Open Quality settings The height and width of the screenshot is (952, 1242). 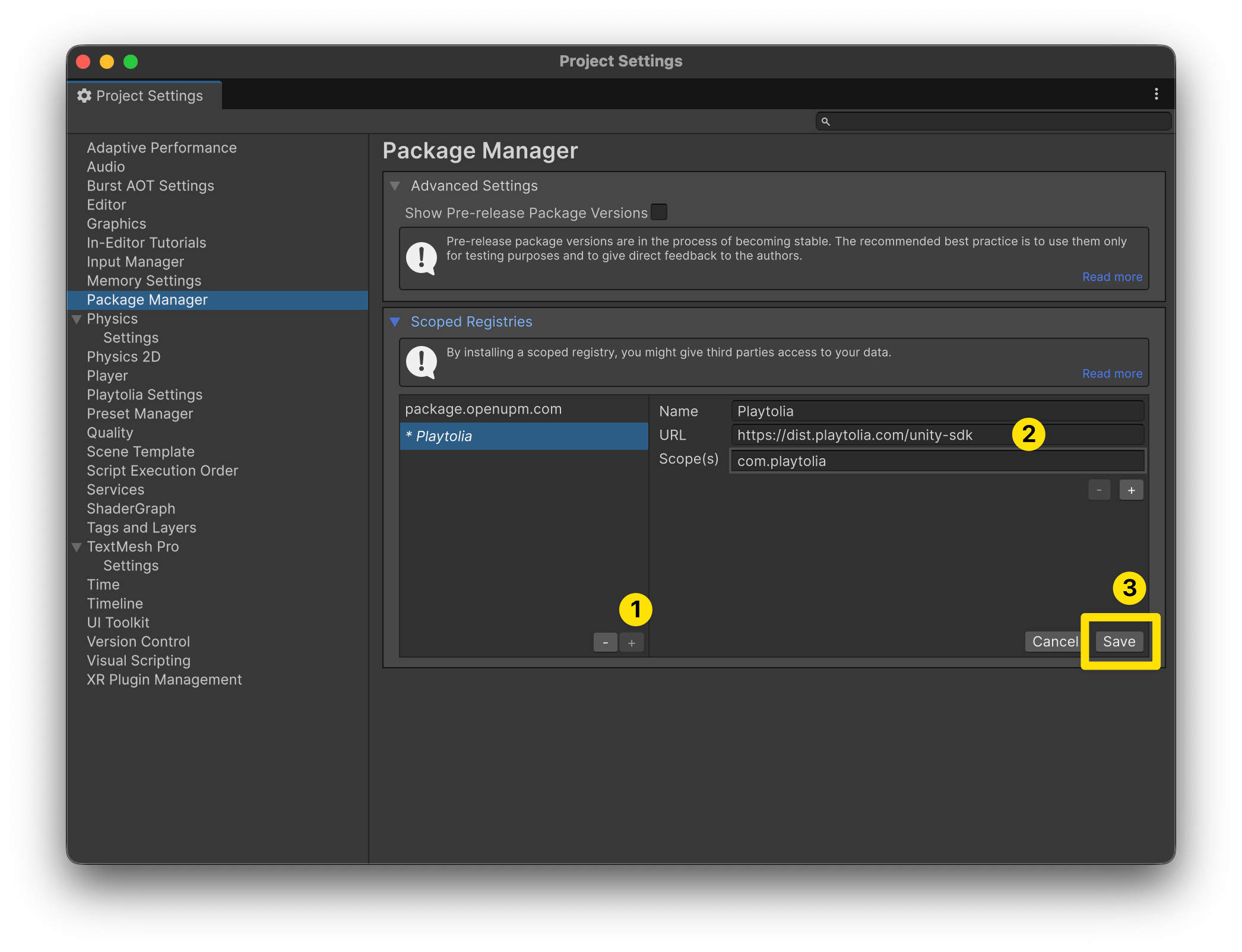pyautogui.click(x=110, y=433)
